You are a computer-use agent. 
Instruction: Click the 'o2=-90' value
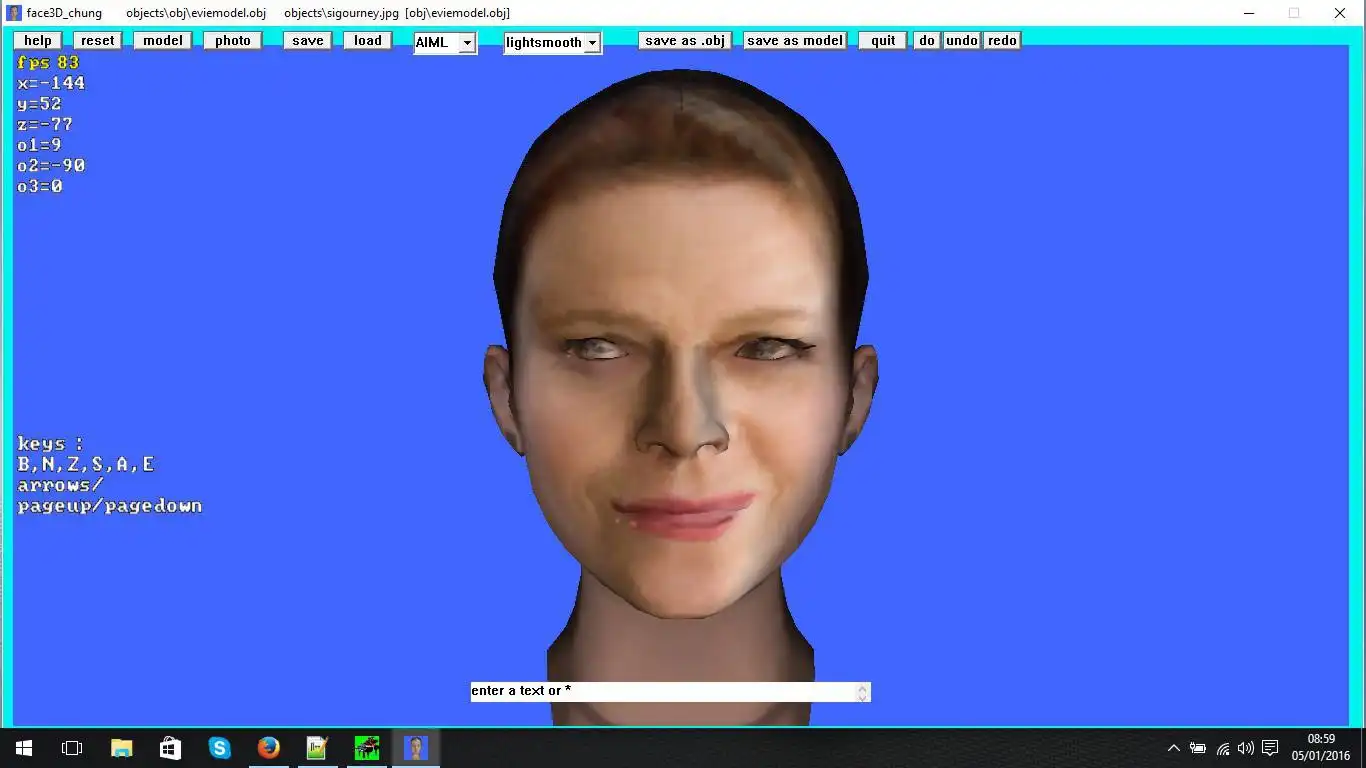(51, 166)
